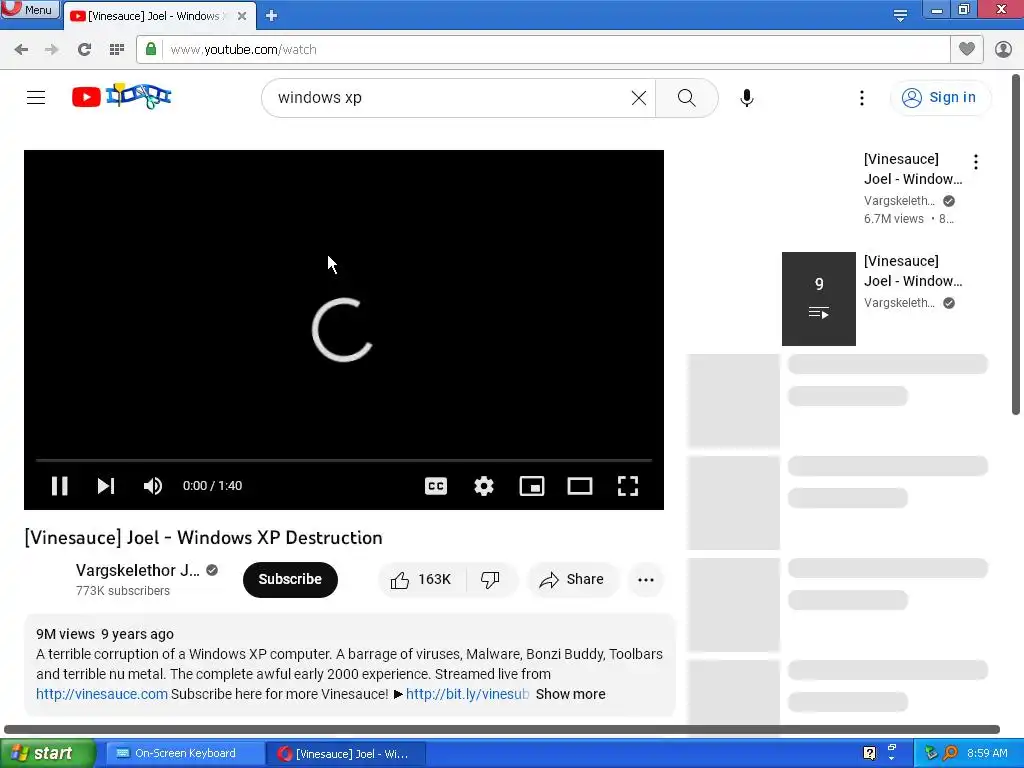Select the Opera Vinesauce taskbar button
Viewport: 1024px width, 768px height.
click(x=346, y=754)
